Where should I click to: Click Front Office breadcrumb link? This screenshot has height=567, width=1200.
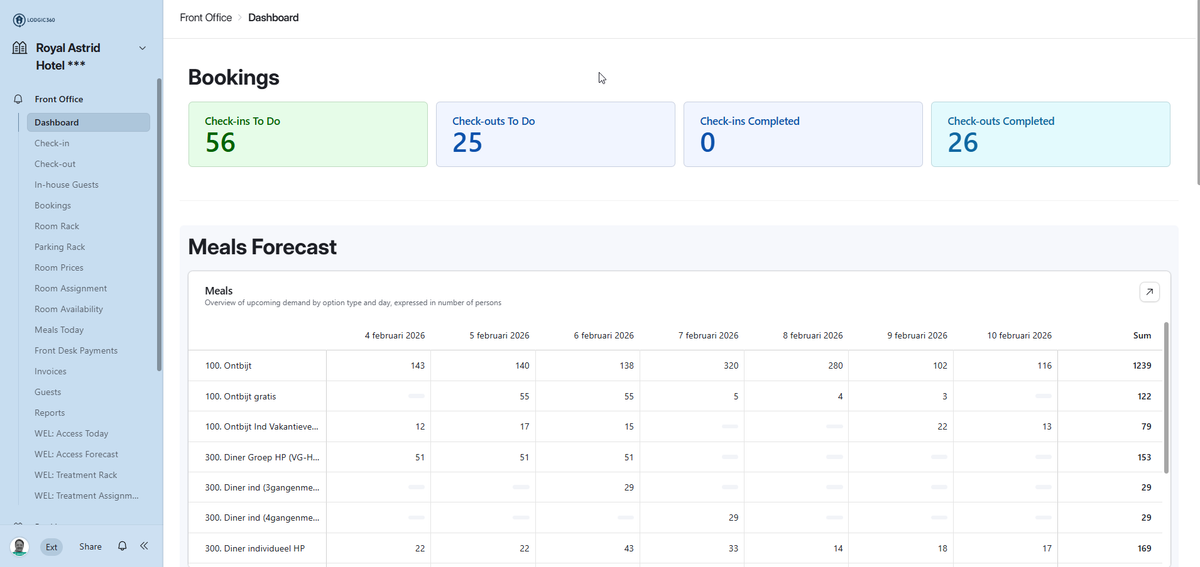pos(206,18)
